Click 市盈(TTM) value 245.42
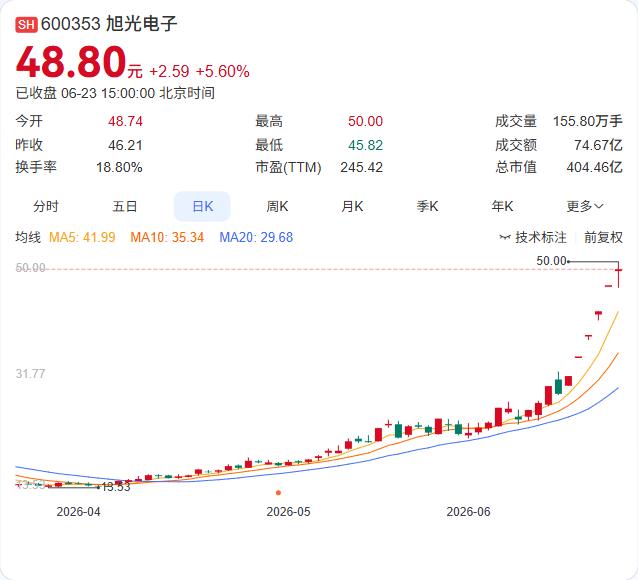Viewport: 638px width, 580px height. tap(362, 167)
